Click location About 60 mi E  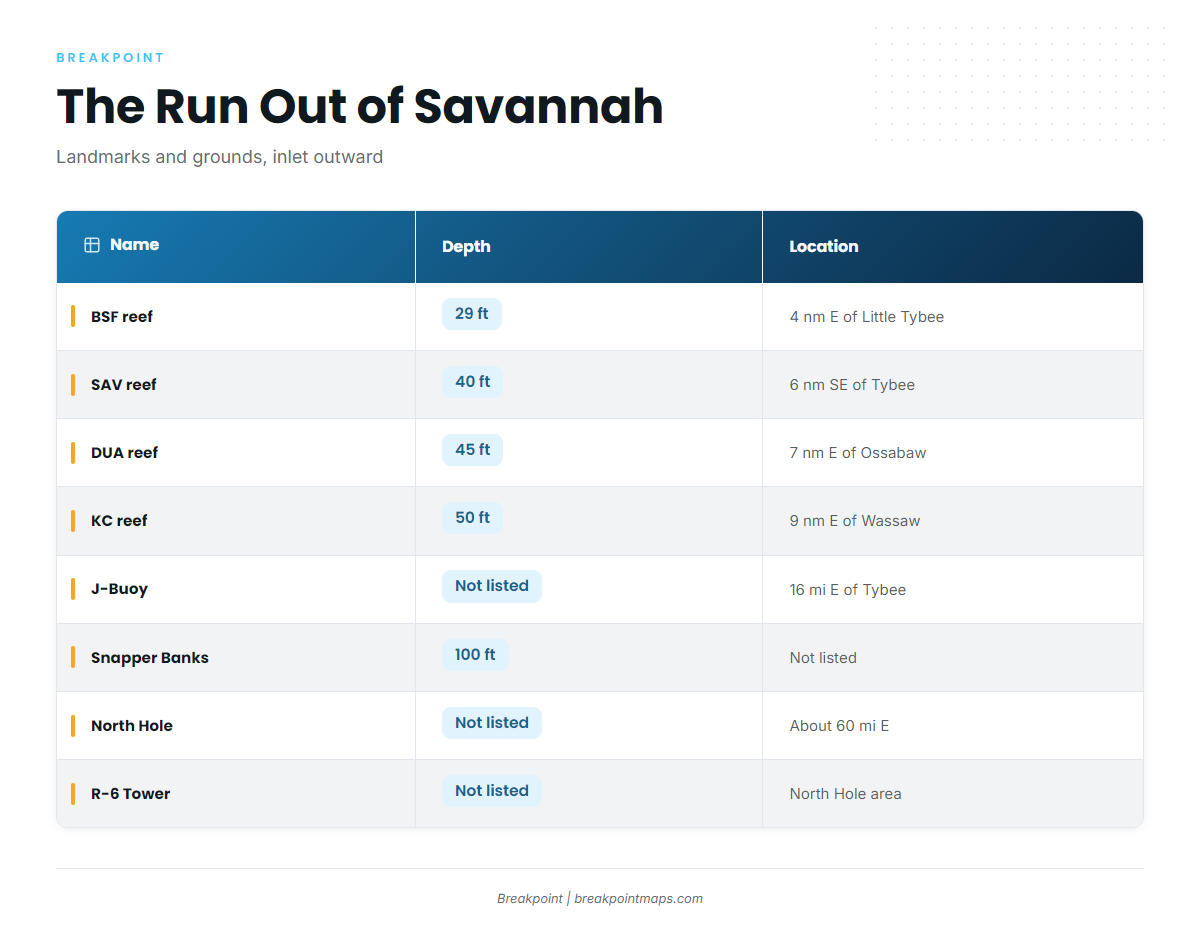(x=839, y=726)
